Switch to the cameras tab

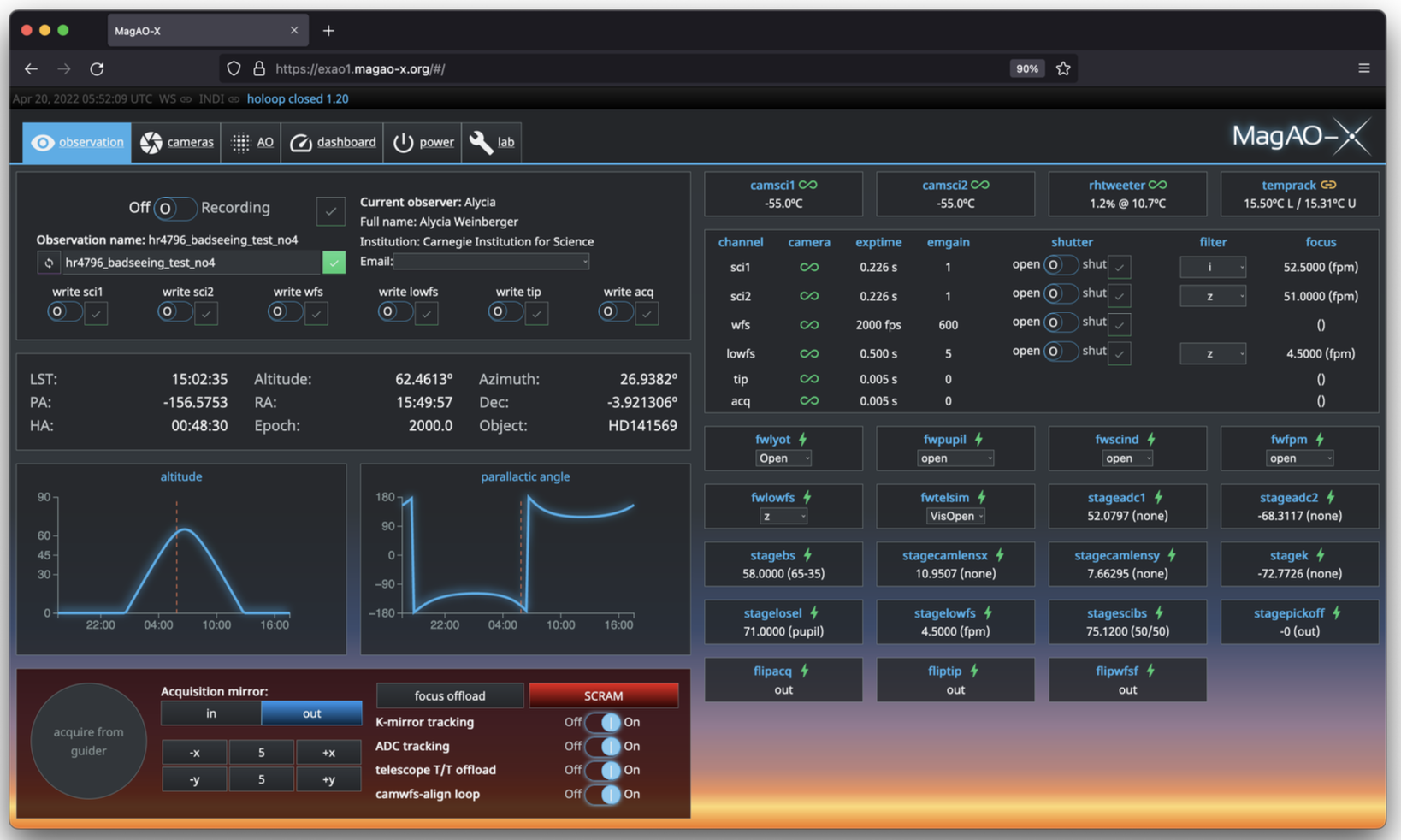[x=177, y=142]
